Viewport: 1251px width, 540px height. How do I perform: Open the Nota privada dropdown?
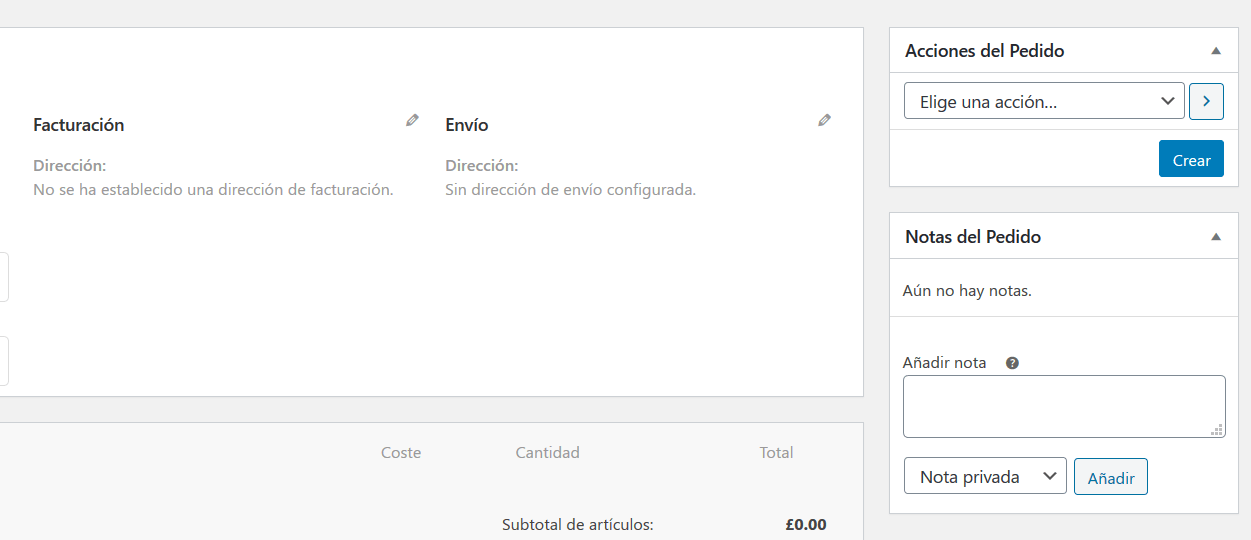pyautogui.click(x=985, y=476)
